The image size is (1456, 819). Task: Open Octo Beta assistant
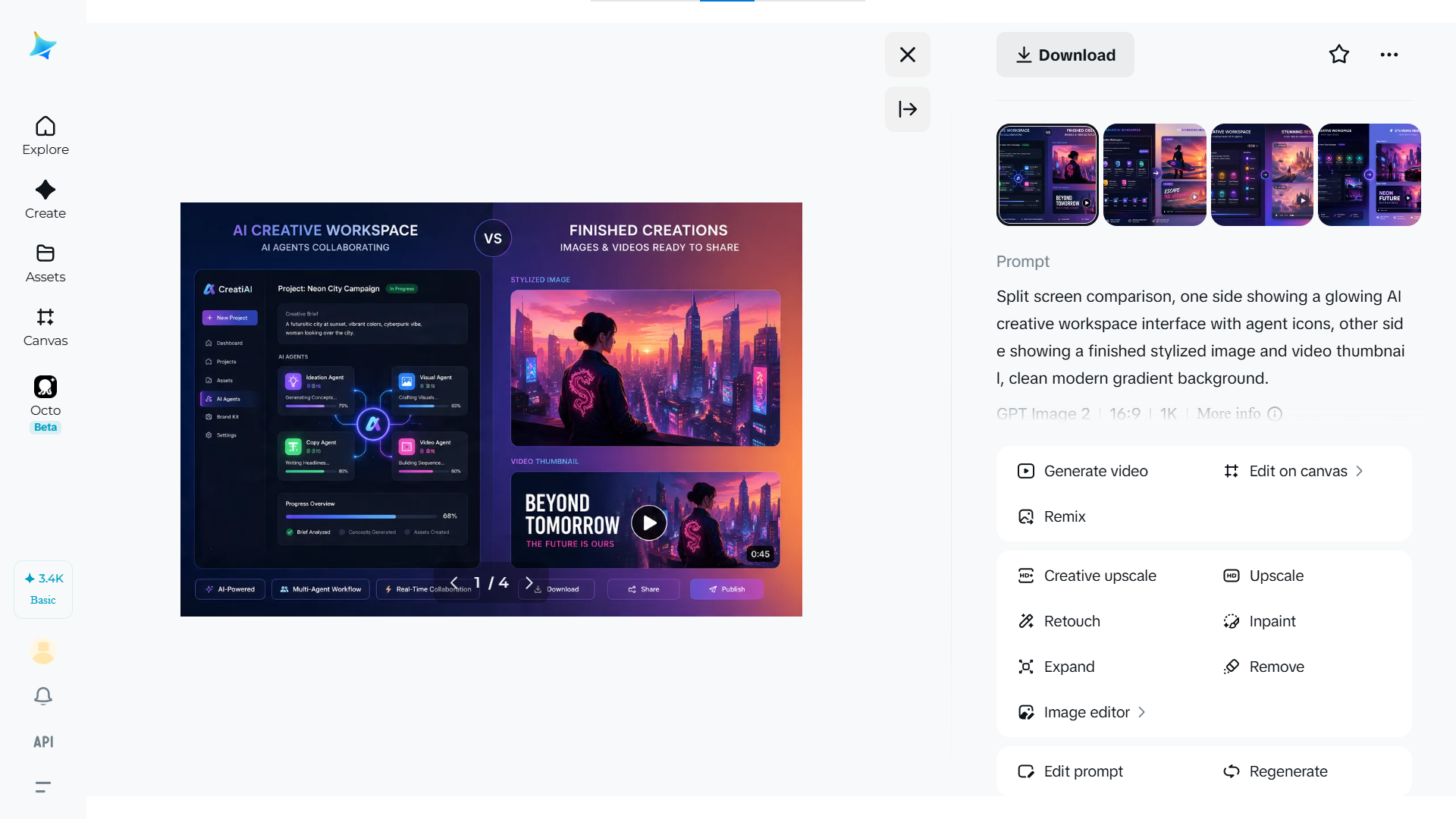pyautogui.click(x=45, y=403)
